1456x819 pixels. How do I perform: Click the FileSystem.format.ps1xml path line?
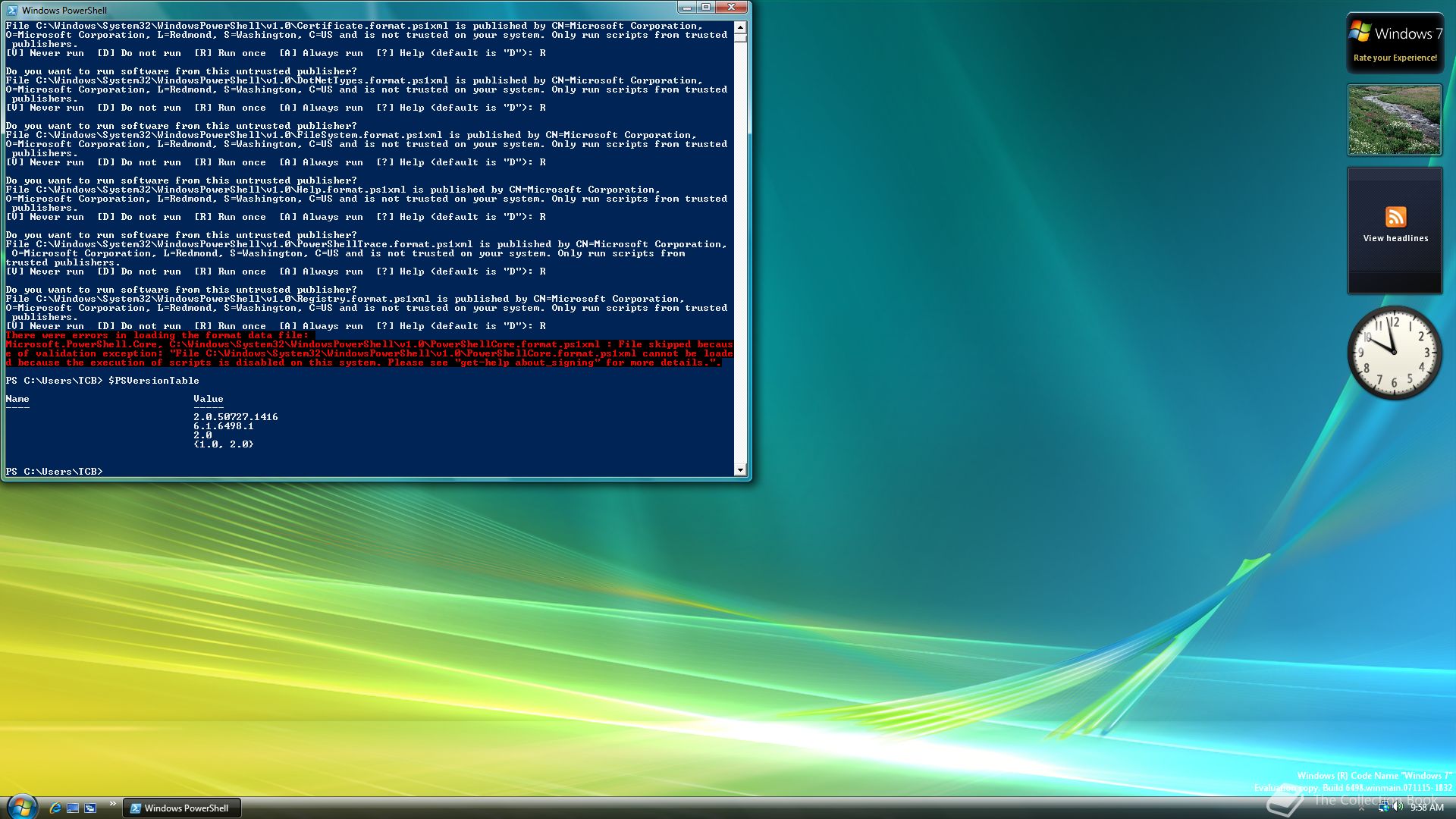(351, 135)
